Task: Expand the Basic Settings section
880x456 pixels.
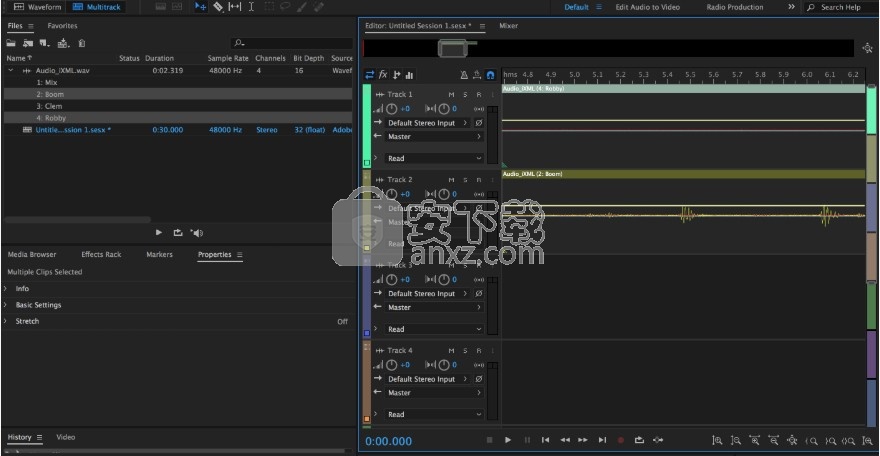Action: tap(38, 305)
